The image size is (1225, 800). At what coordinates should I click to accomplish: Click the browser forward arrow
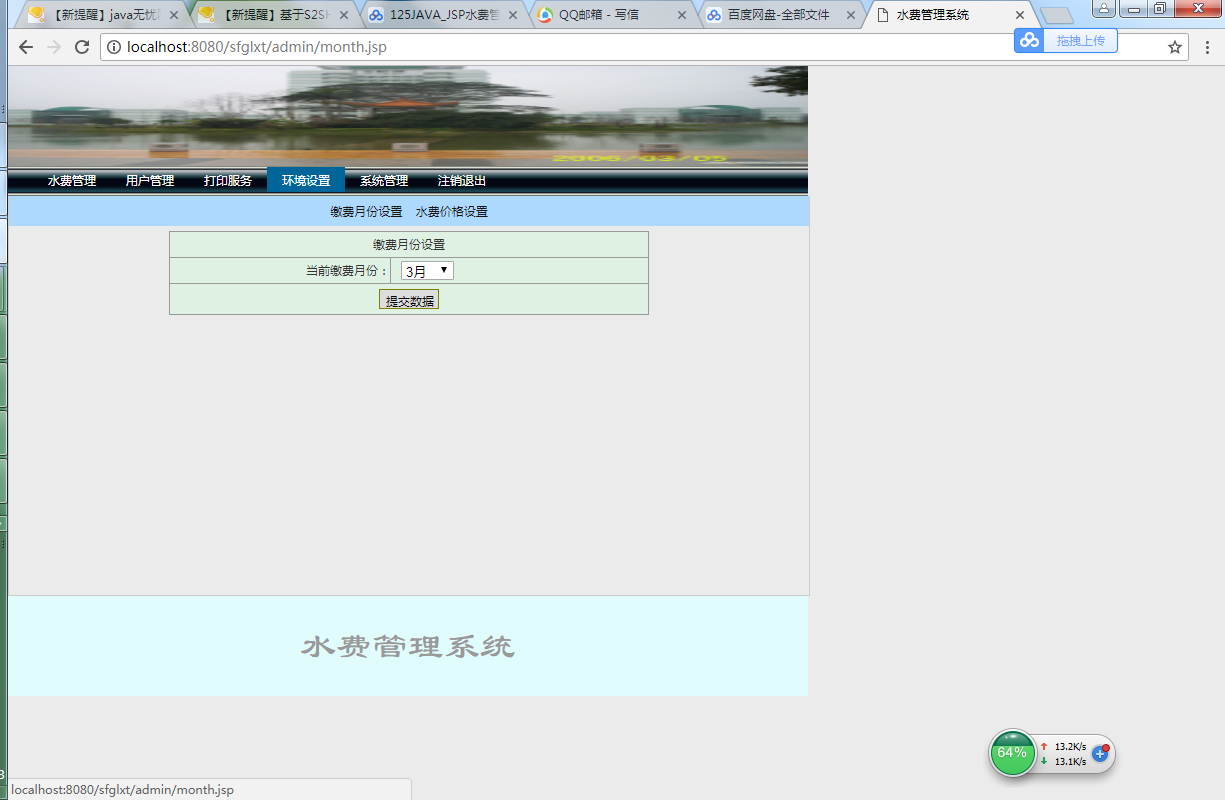coord(54,47)
